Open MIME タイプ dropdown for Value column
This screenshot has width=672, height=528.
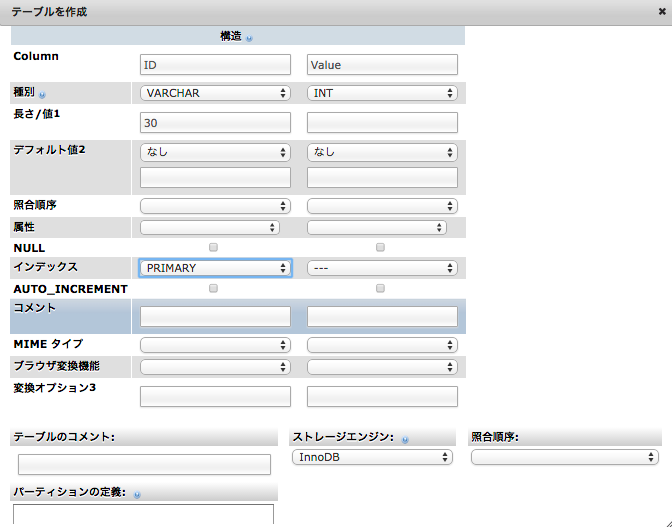382,345
